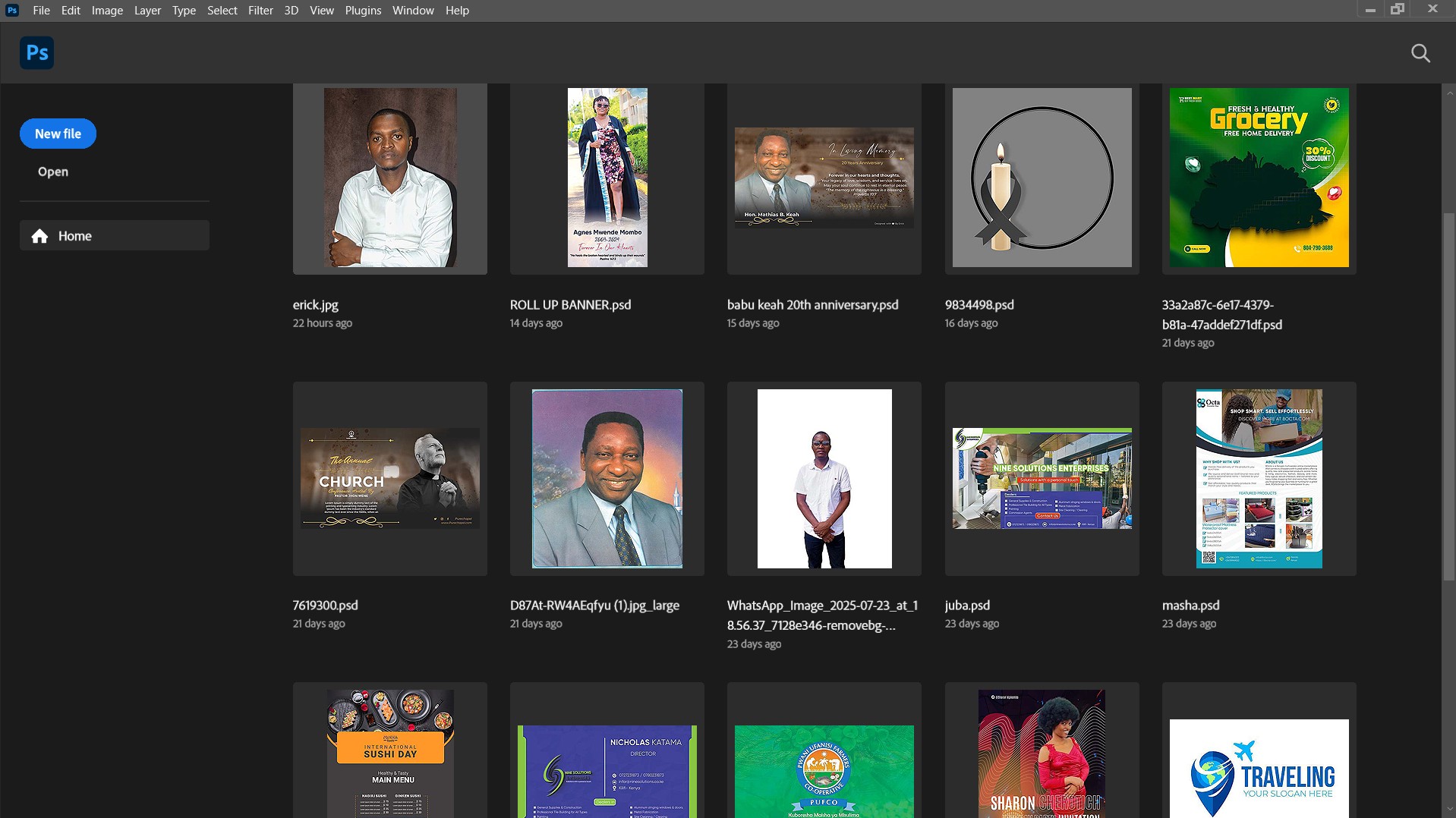
Task: Open the search magnifier icon
Action: [x=1420, y=53]
